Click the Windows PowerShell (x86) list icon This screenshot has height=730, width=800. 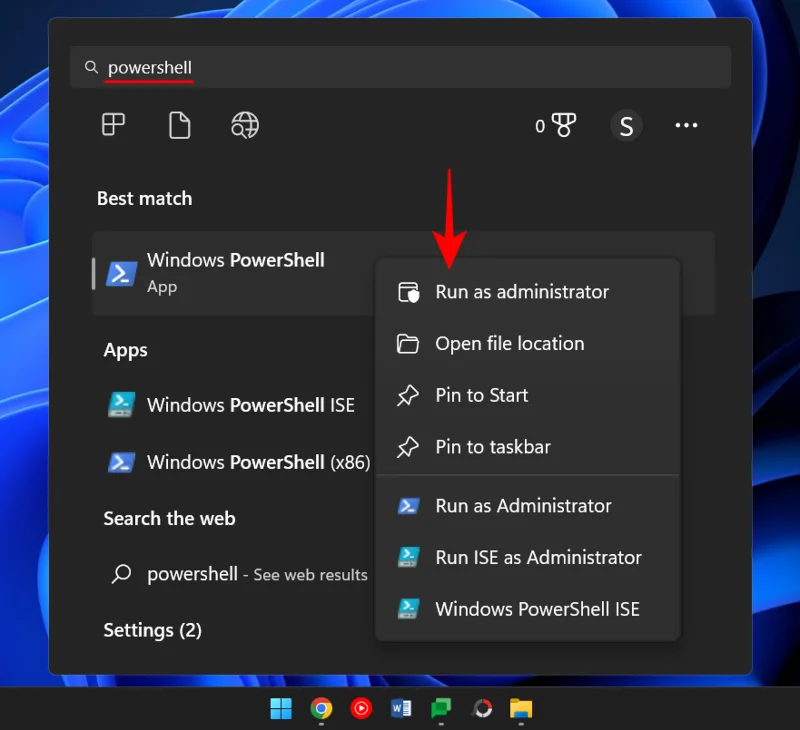point(121,463)
